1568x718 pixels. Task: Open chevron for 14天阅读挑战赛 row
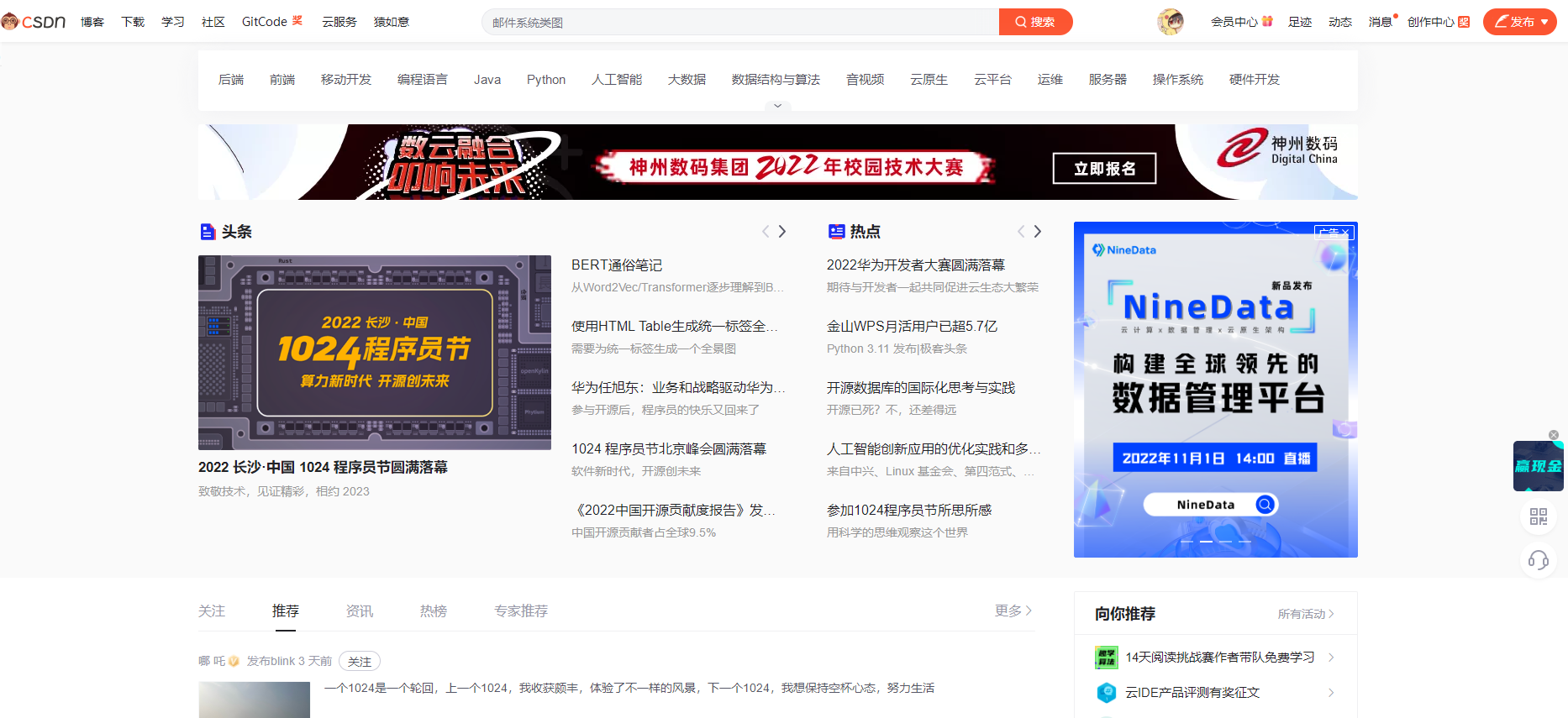tap(1331, 658)
